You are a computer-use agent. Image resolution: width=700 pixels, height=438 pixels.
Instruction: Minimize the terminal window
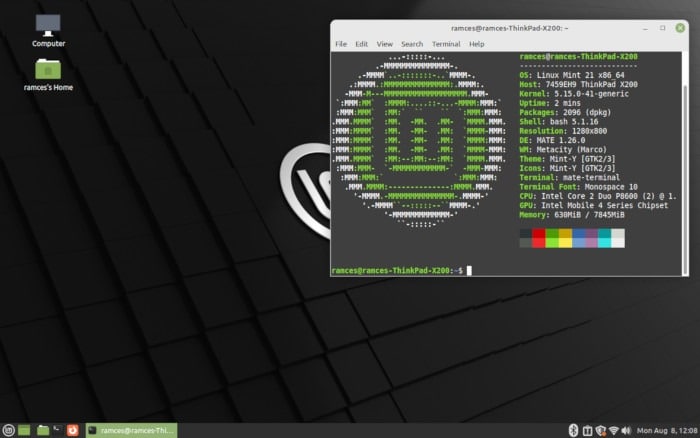pyautogui.click(x=645, y=28)
